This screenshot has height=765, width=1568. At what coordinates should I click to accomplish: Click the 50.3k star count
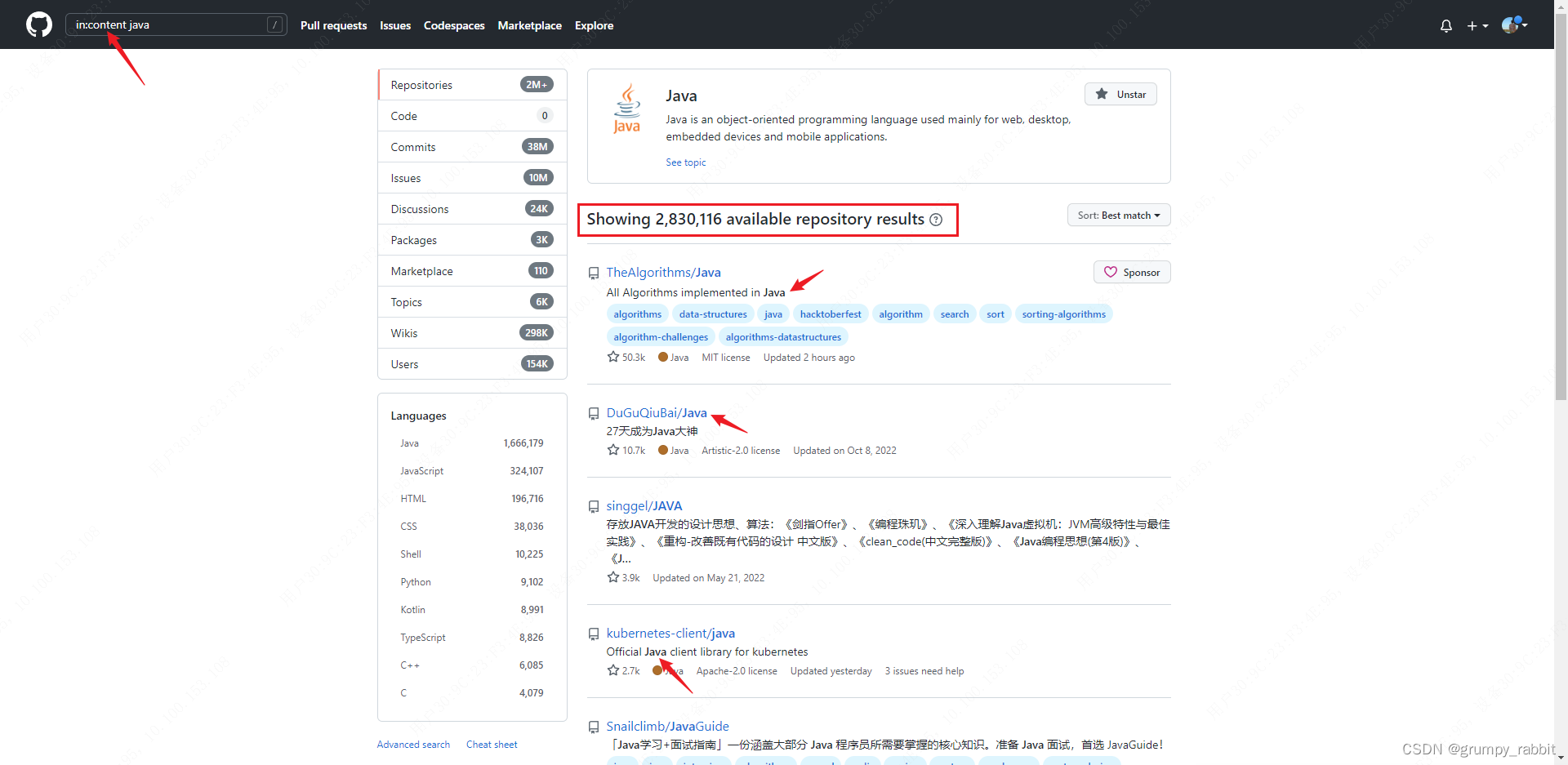[626, 358]
